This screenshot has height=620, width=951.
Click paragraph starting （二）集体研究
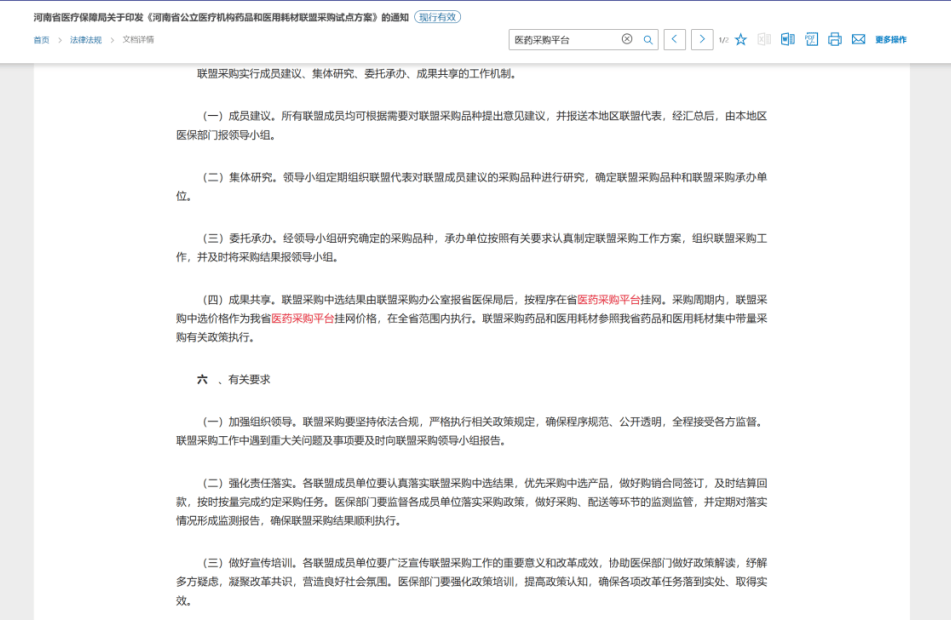pyautogui.click(x=472, y=187)
